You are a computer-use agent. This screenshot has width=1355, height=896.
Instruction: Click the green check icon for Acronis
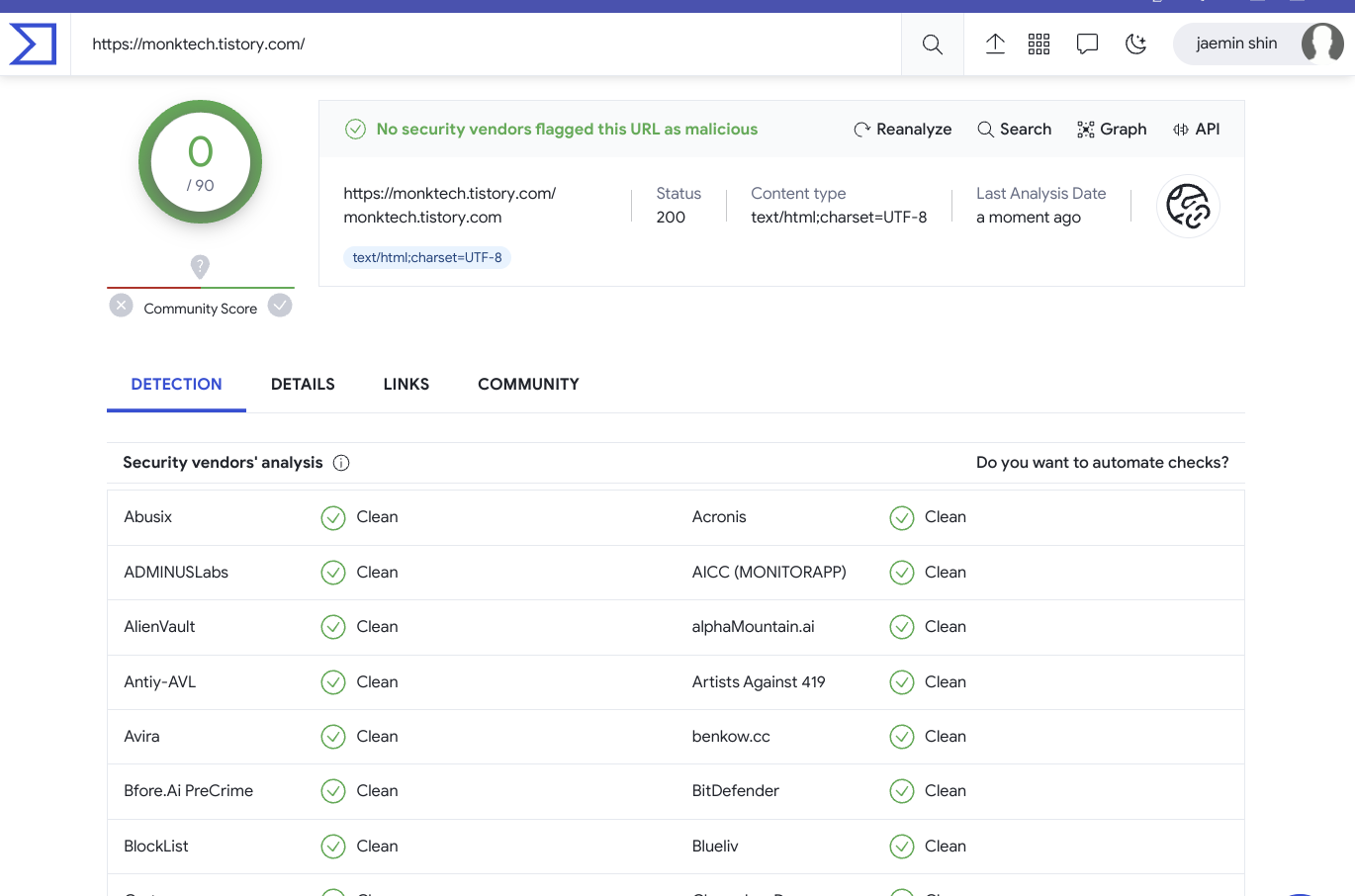901,517
